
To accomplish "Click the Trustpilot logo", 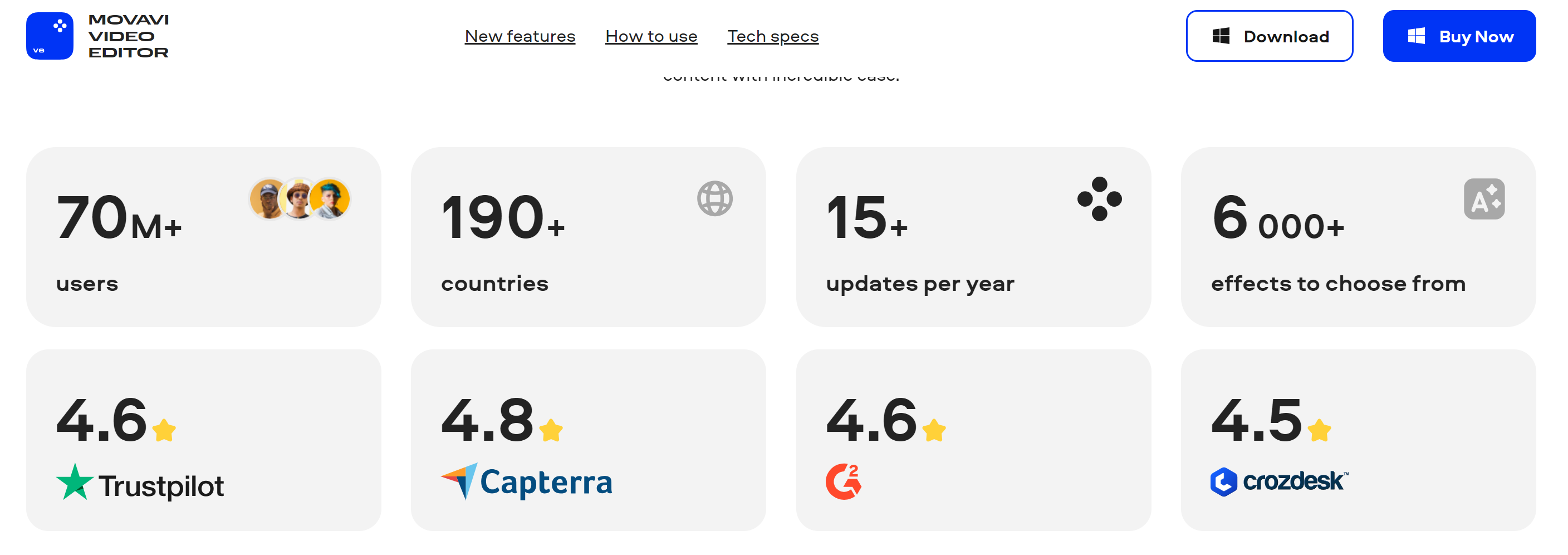I will tap(140, 484).
